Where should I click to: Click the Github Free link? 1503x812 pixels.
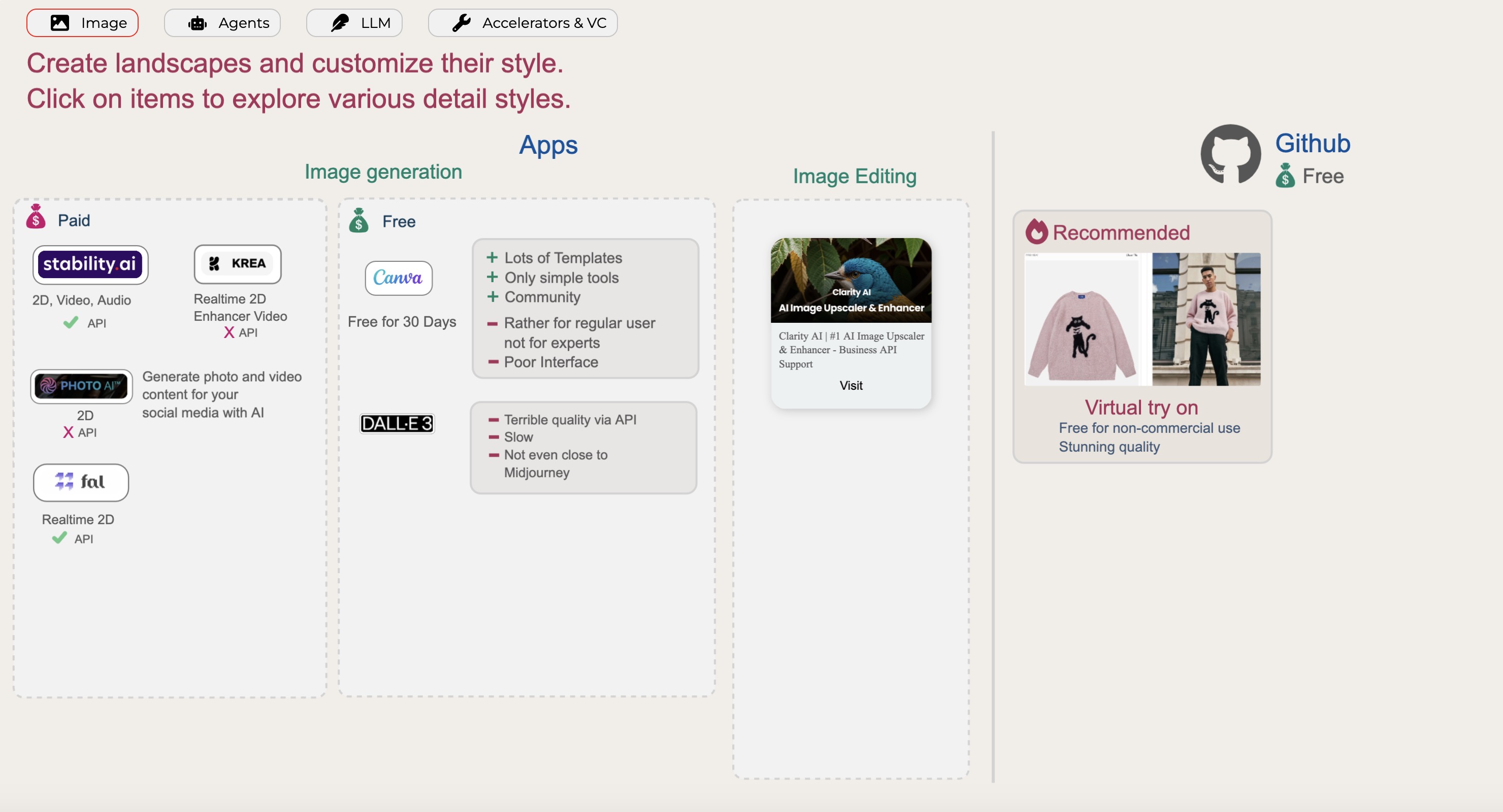(1312, 142)
